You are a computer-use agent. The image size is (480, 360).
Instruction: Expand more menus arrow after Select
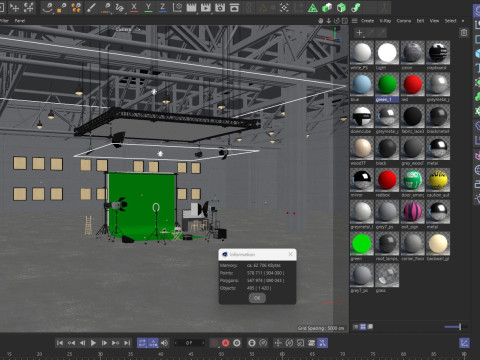pos(463,21)
